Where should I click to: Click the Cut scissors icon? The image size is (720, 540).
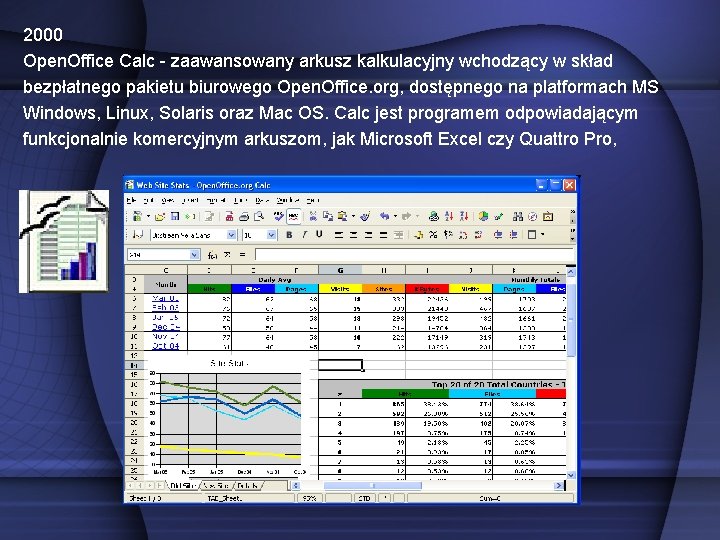pyautogui.click(x=313, y=216)
